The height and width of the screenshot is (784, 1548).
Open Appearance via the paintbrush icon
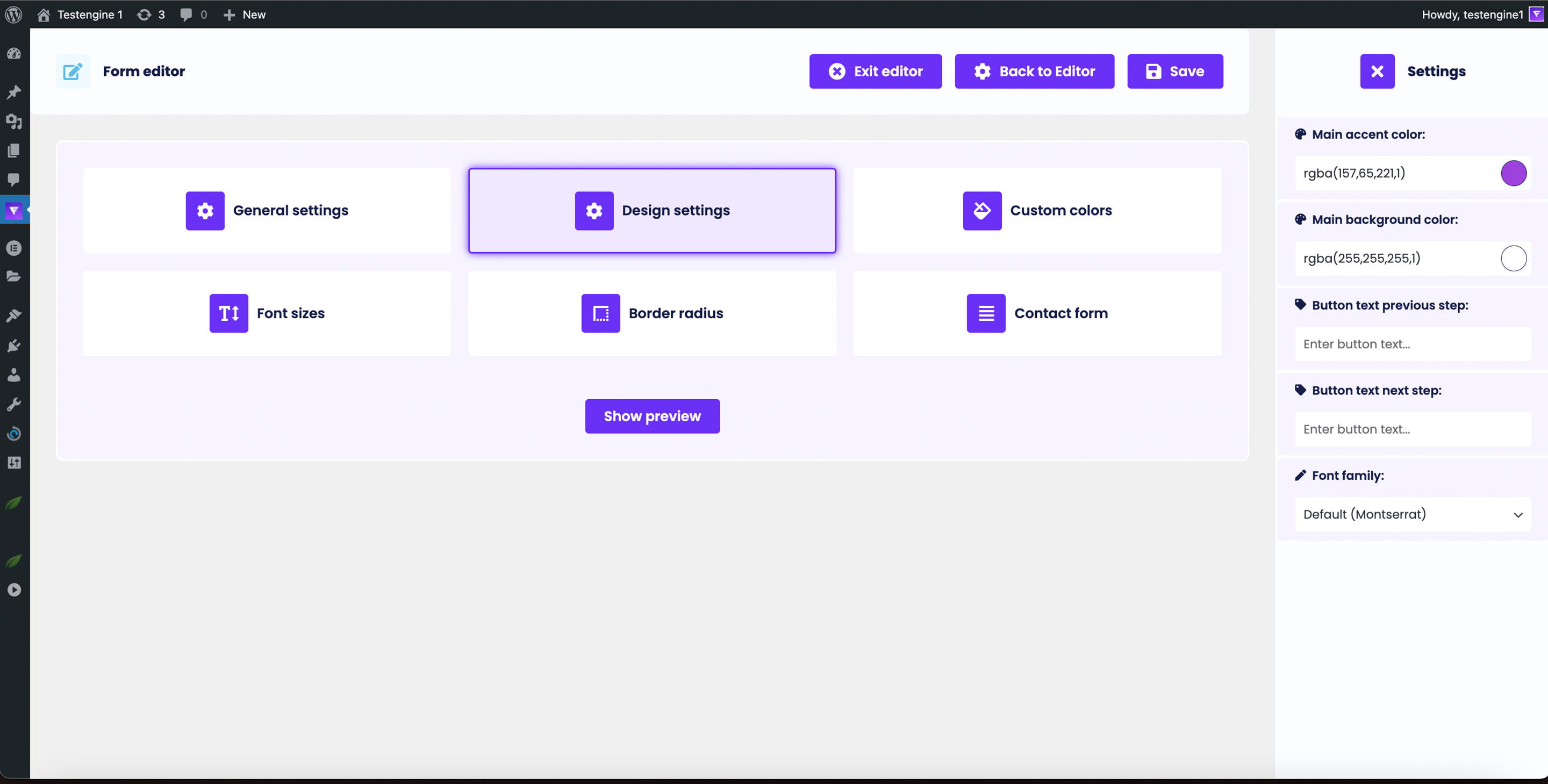click(14, 316)
